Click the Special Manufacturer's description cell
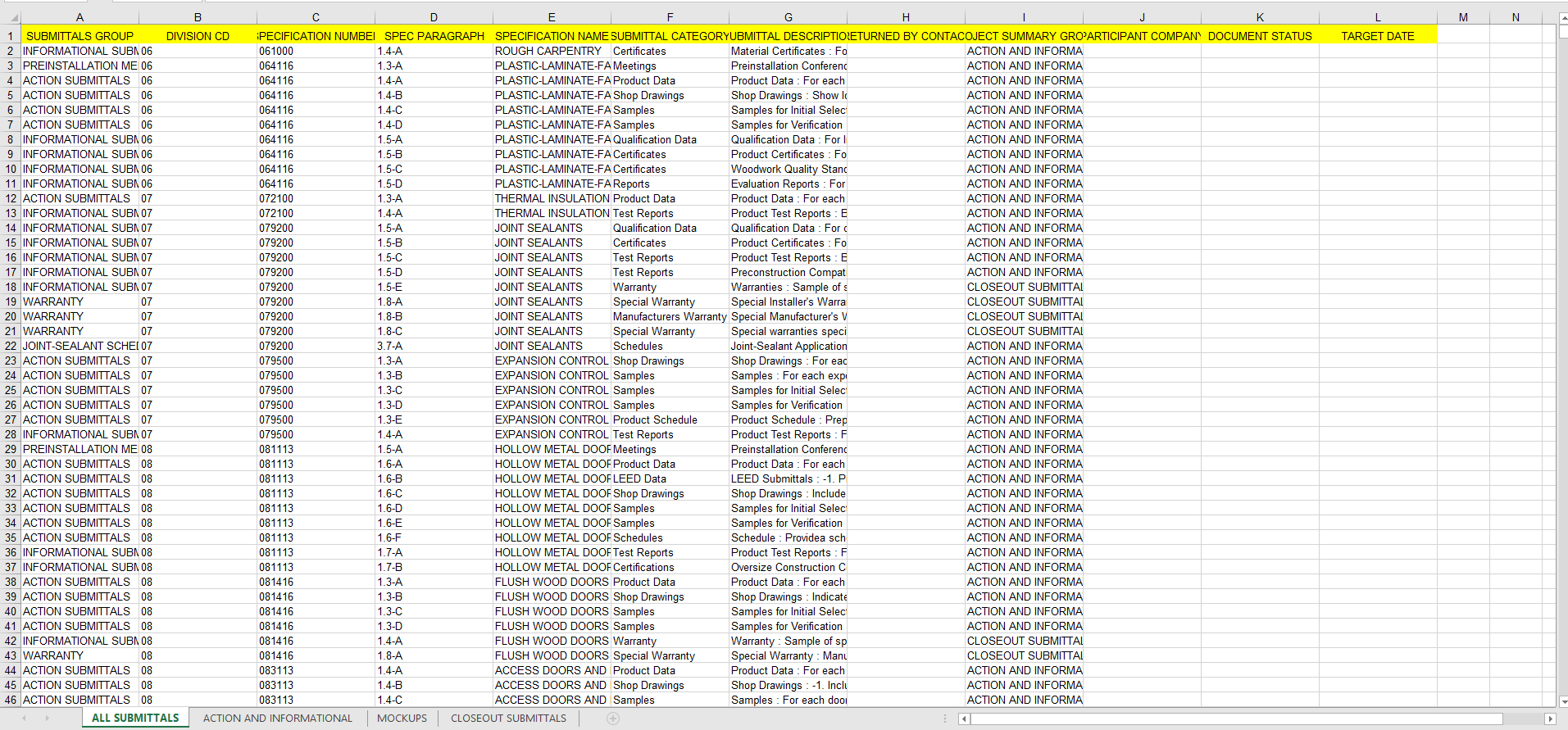Viewport: 1568px width, 730px height. point(788,316)
